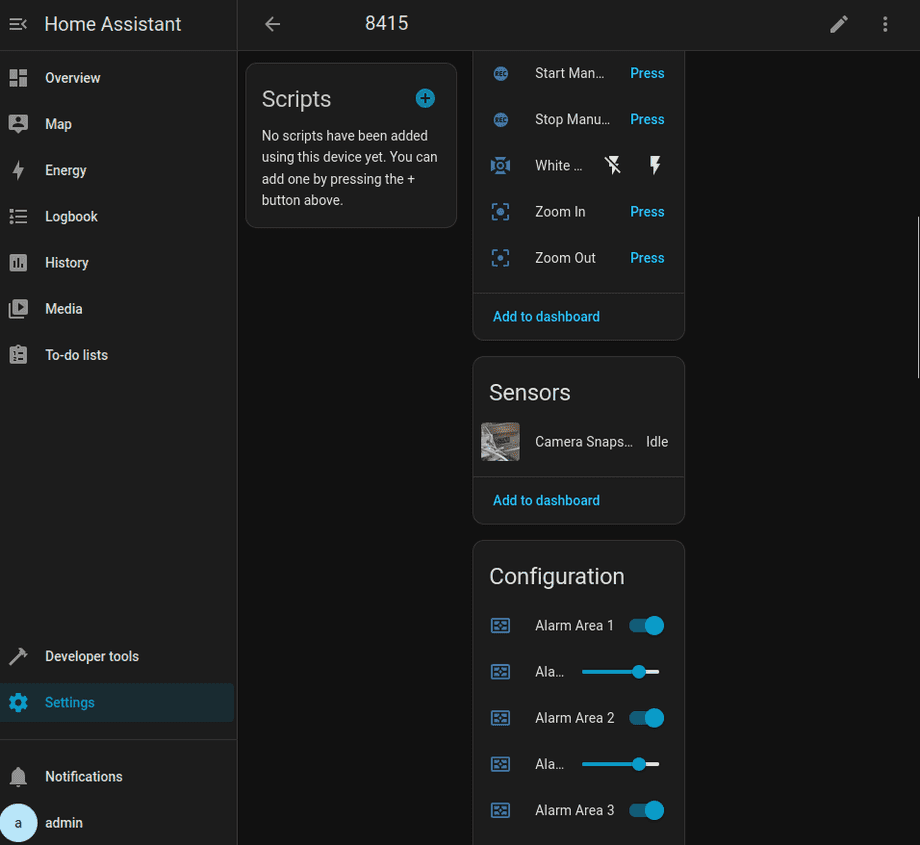Select the Energy sidebar icon
The image size is (920, 845).
point(18,170)
